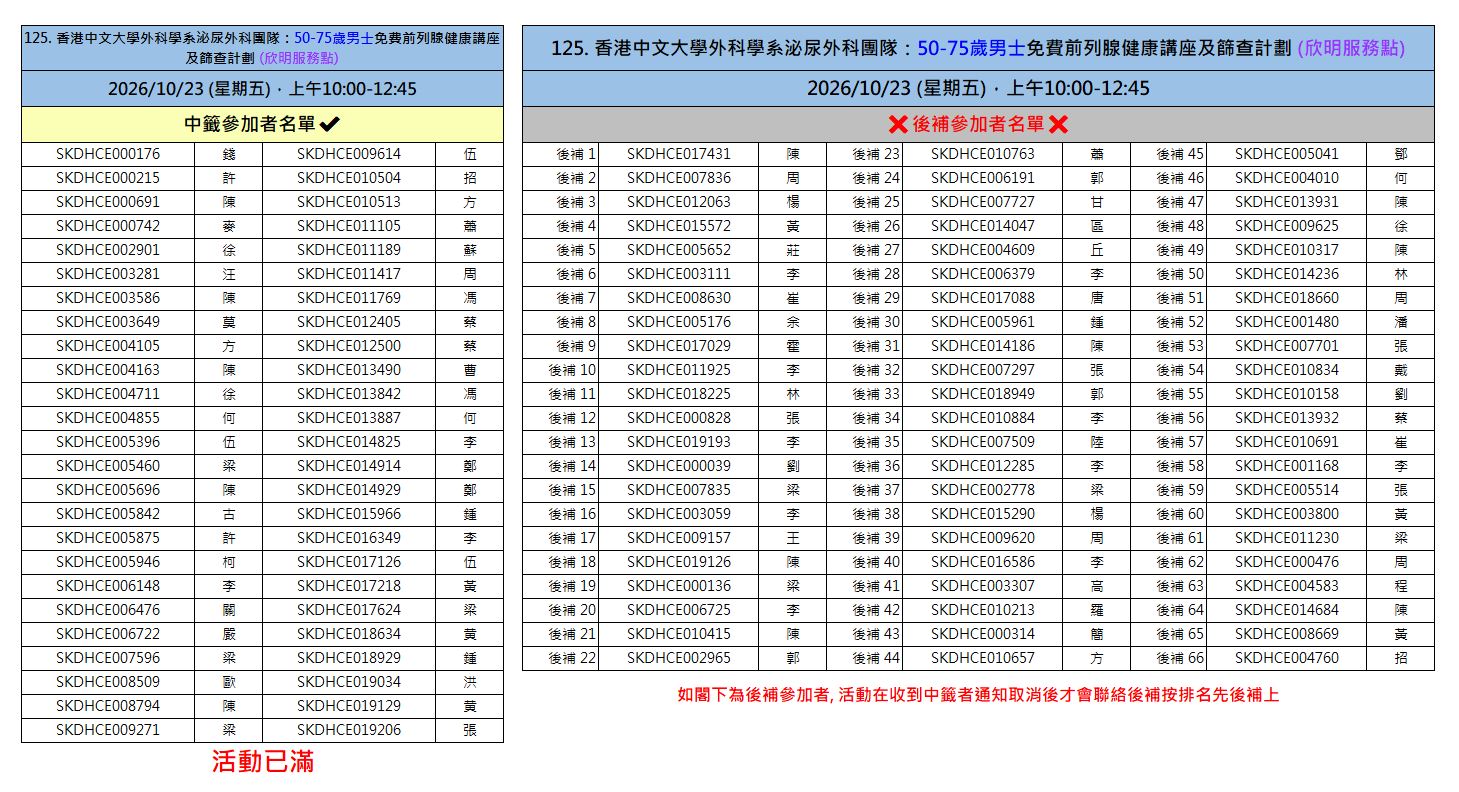Click ID SKDHCE018634

(349, 634)
